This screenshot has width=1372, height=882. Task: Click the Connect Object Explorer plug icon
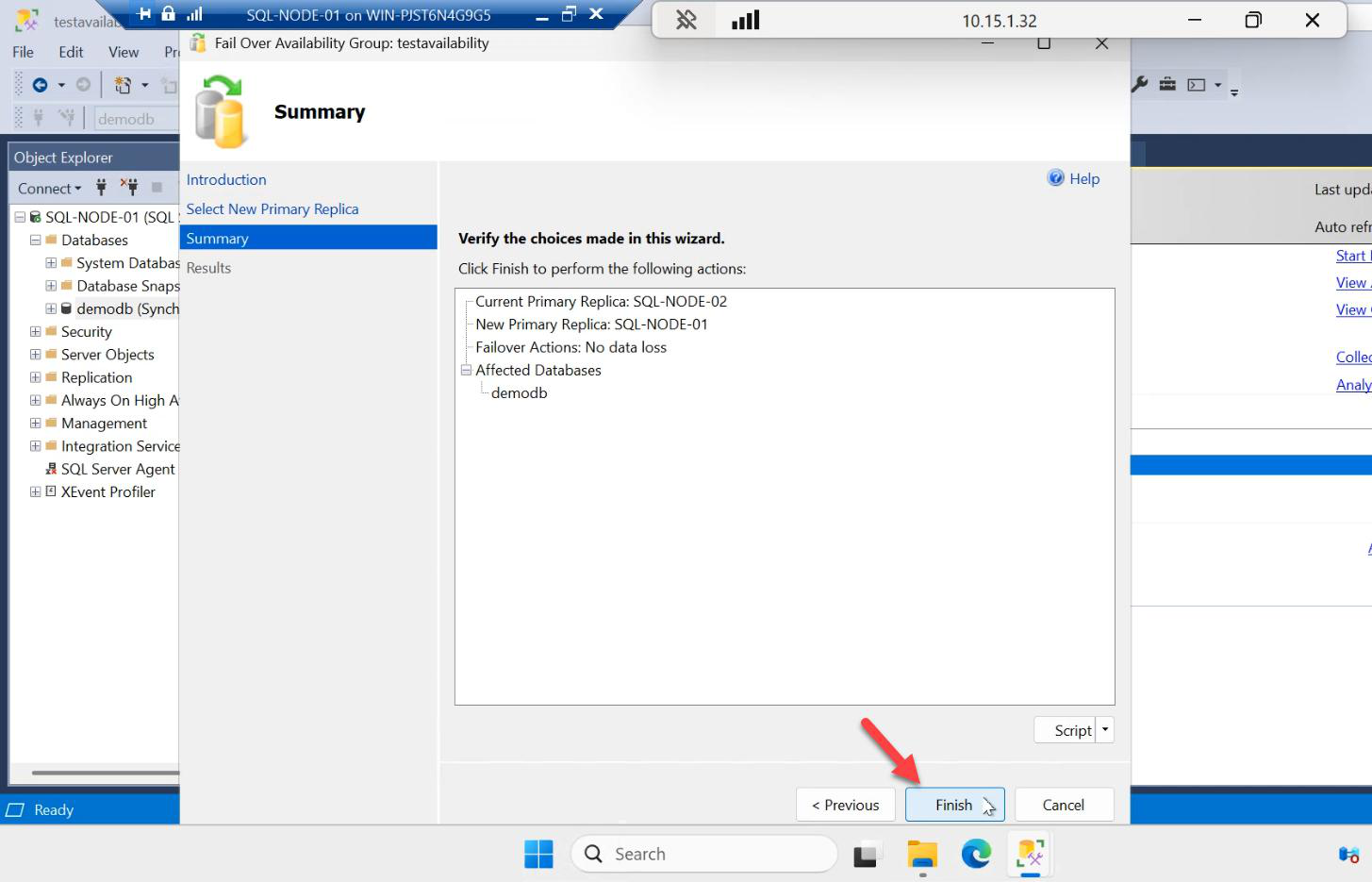coord(101,187)
